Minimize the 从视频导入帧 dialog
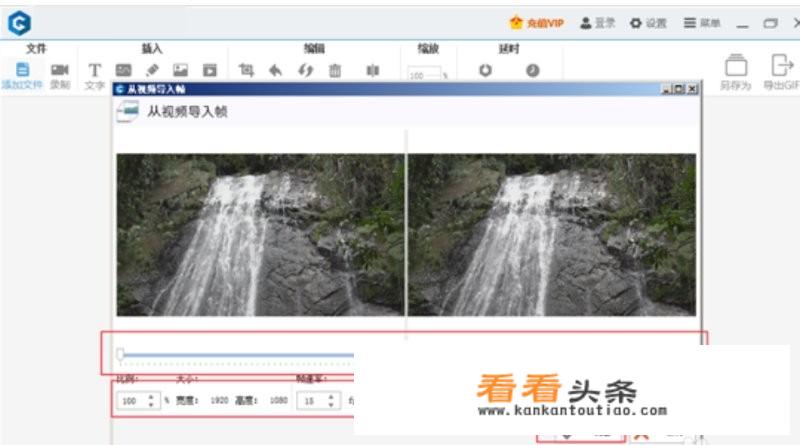The image size is (800, 445). [x=666, y=89]
